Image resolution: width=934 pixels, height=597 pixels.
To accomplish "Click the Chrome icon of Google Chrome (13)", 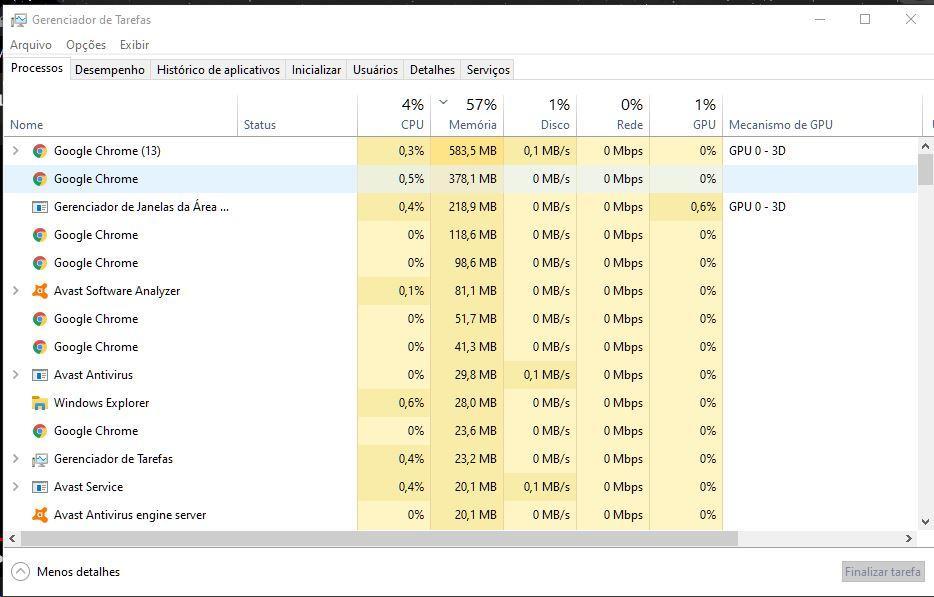I will point(40,151).
